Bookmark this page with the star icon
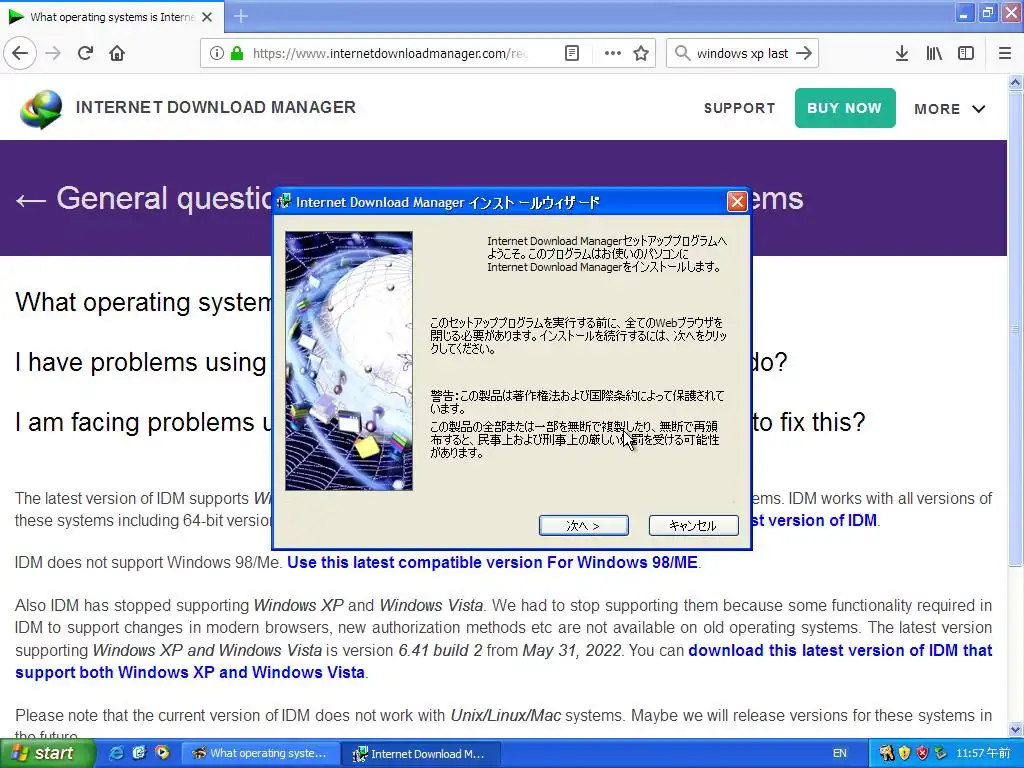 [641, 53]
